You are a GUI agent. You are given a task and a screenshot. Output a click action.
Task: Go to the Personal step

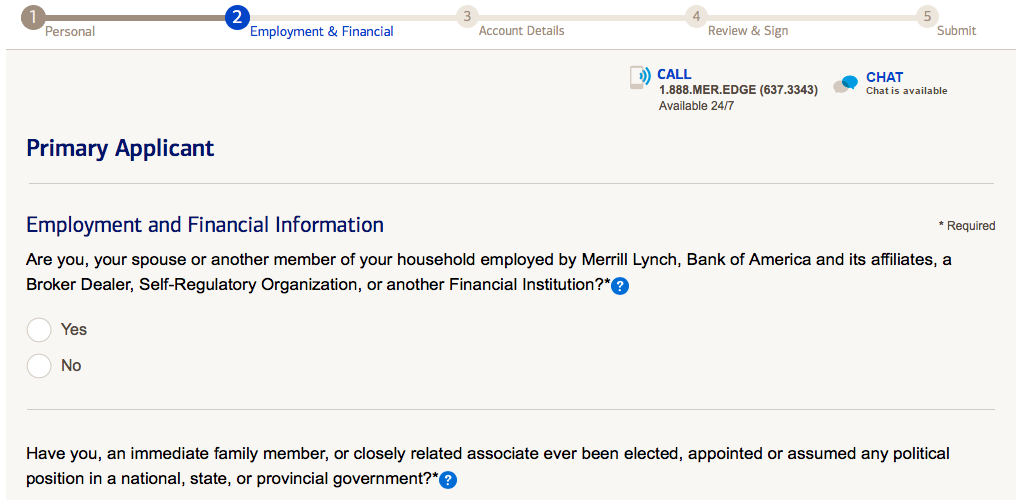click(70, 31)
